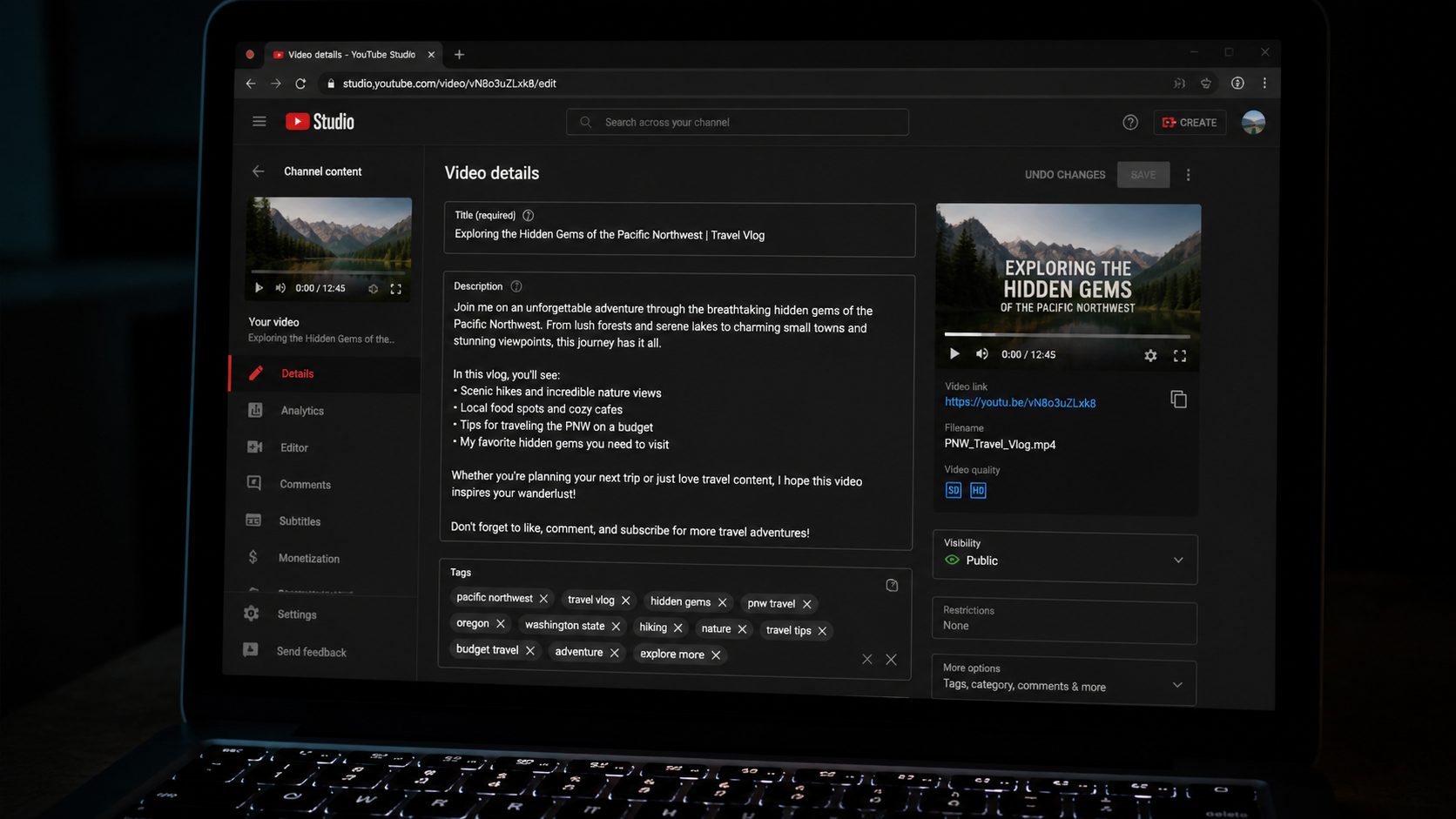Play the main video preview
Screen dimensions: 1456x819
[x=954, y=354]
